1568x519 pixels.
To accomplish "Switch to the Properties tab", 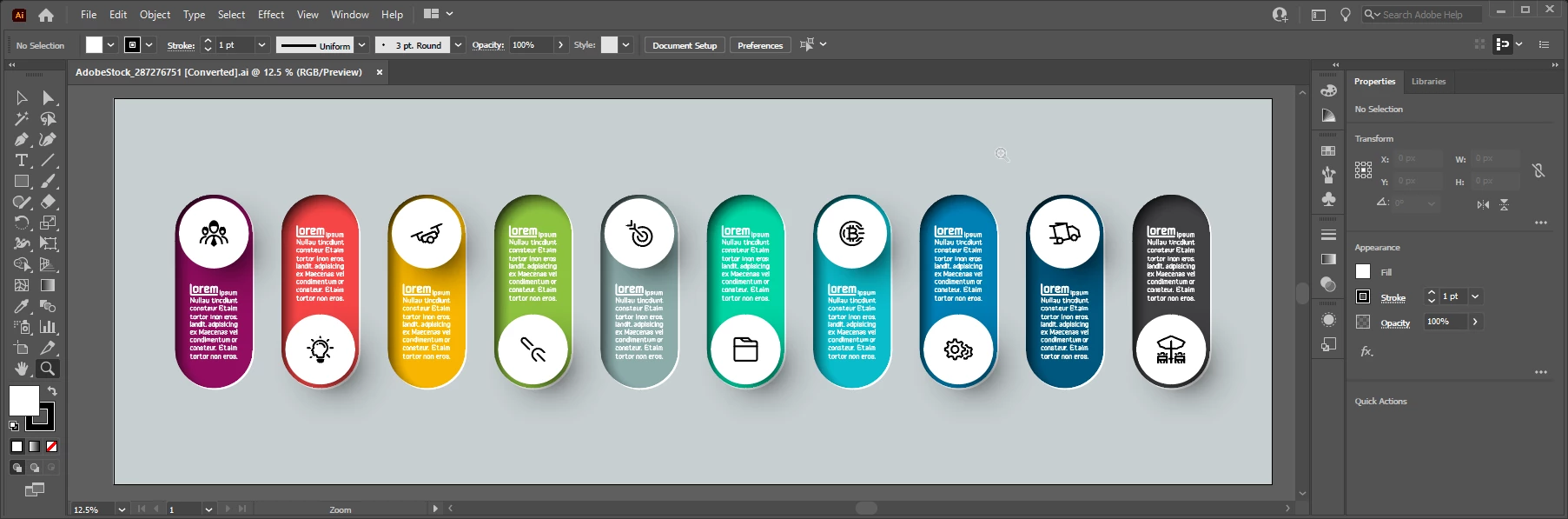I will coord(1374,82).
